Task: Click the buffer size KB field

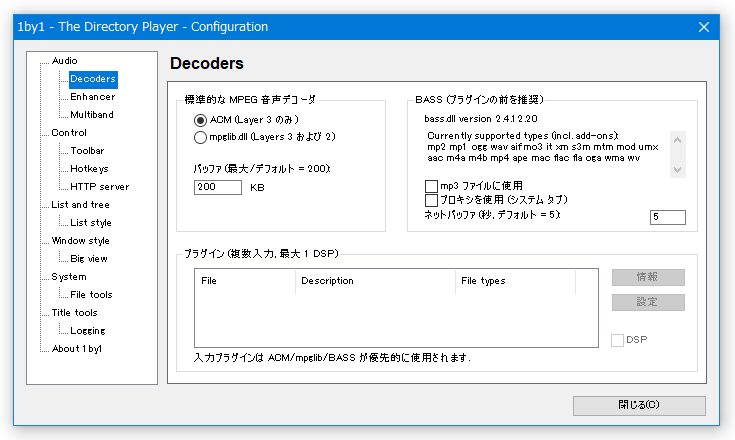Action: (218, 187)
